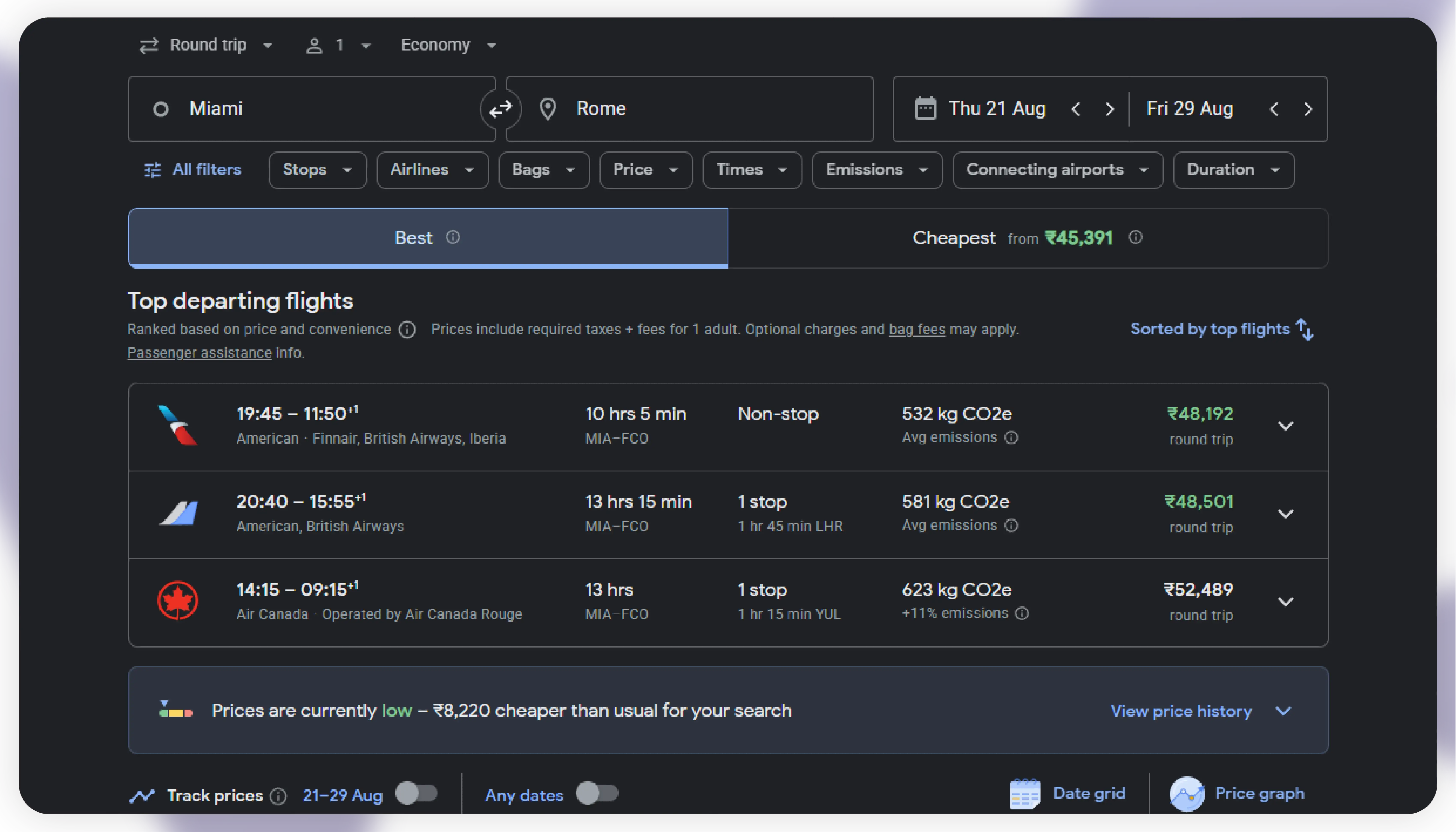Open the All filters icon panel
The height and width of the screenshot is (832, 1456).
tap(153, 170)
